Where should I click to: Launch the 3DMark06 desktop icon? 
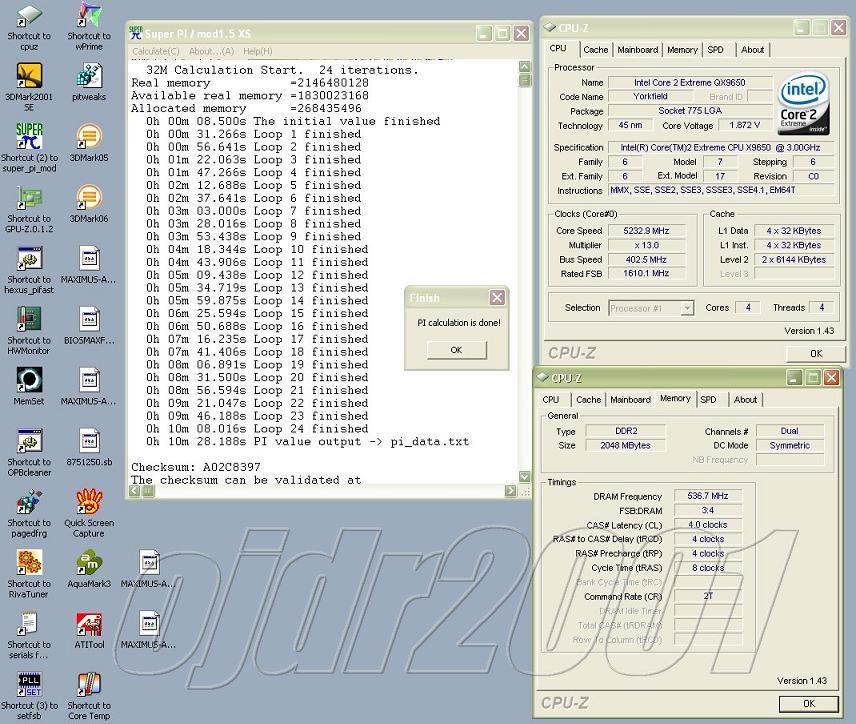[x=89, y=205]
